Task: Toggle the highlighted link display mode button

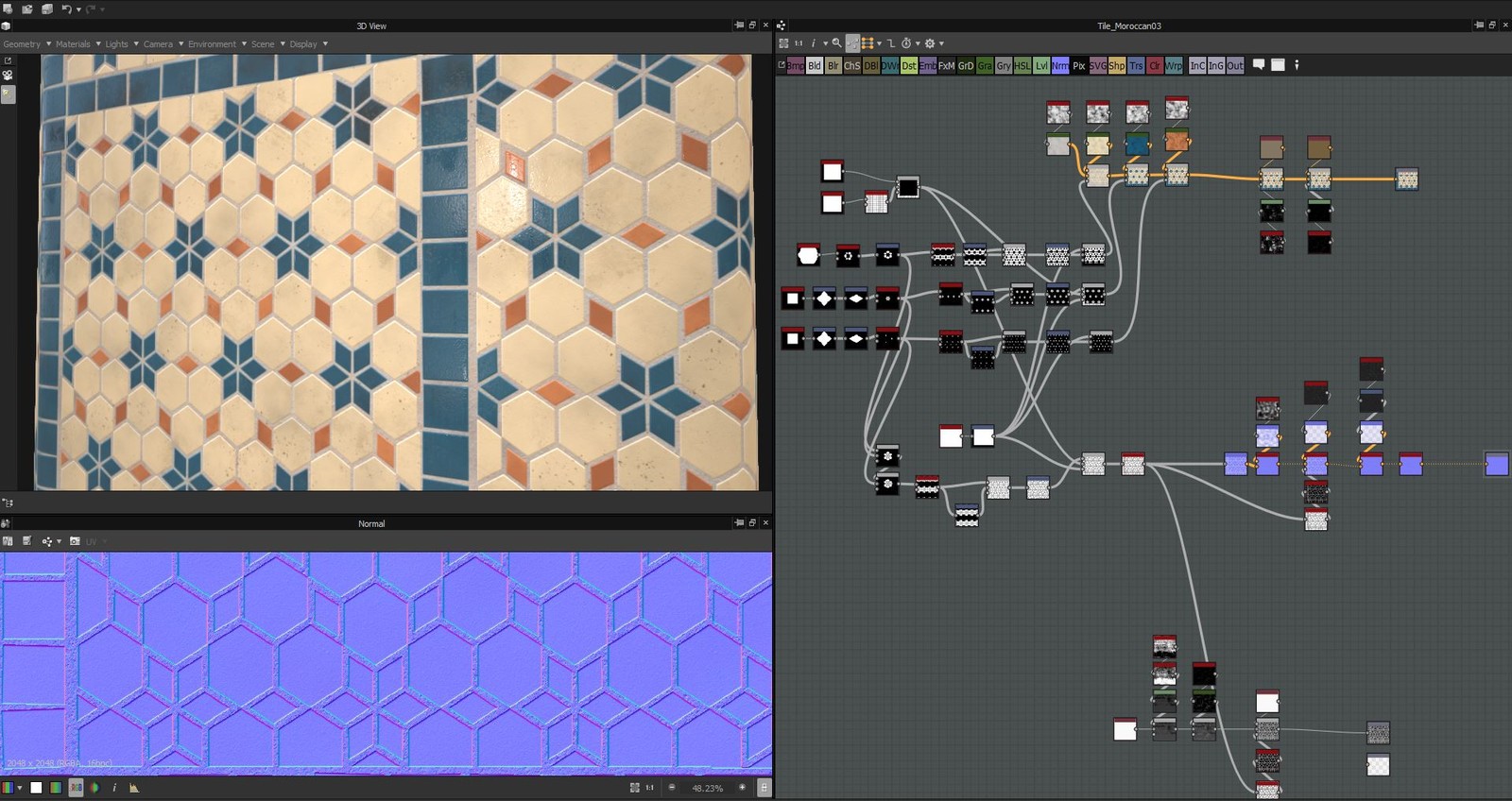Action: tap(852, 43)
